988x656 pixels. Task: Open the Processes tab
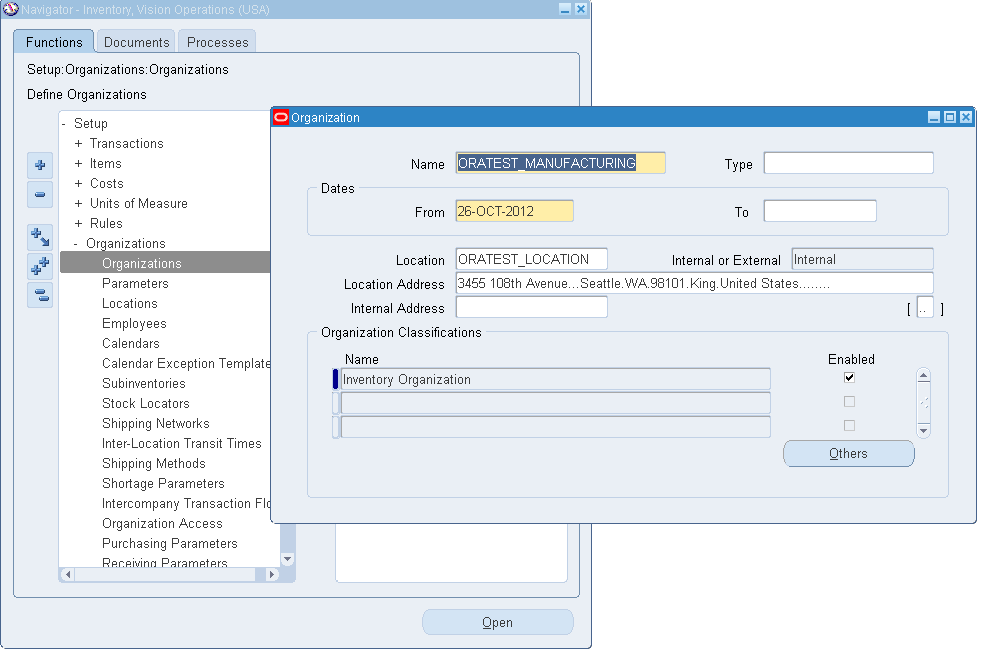coord(216,42)
